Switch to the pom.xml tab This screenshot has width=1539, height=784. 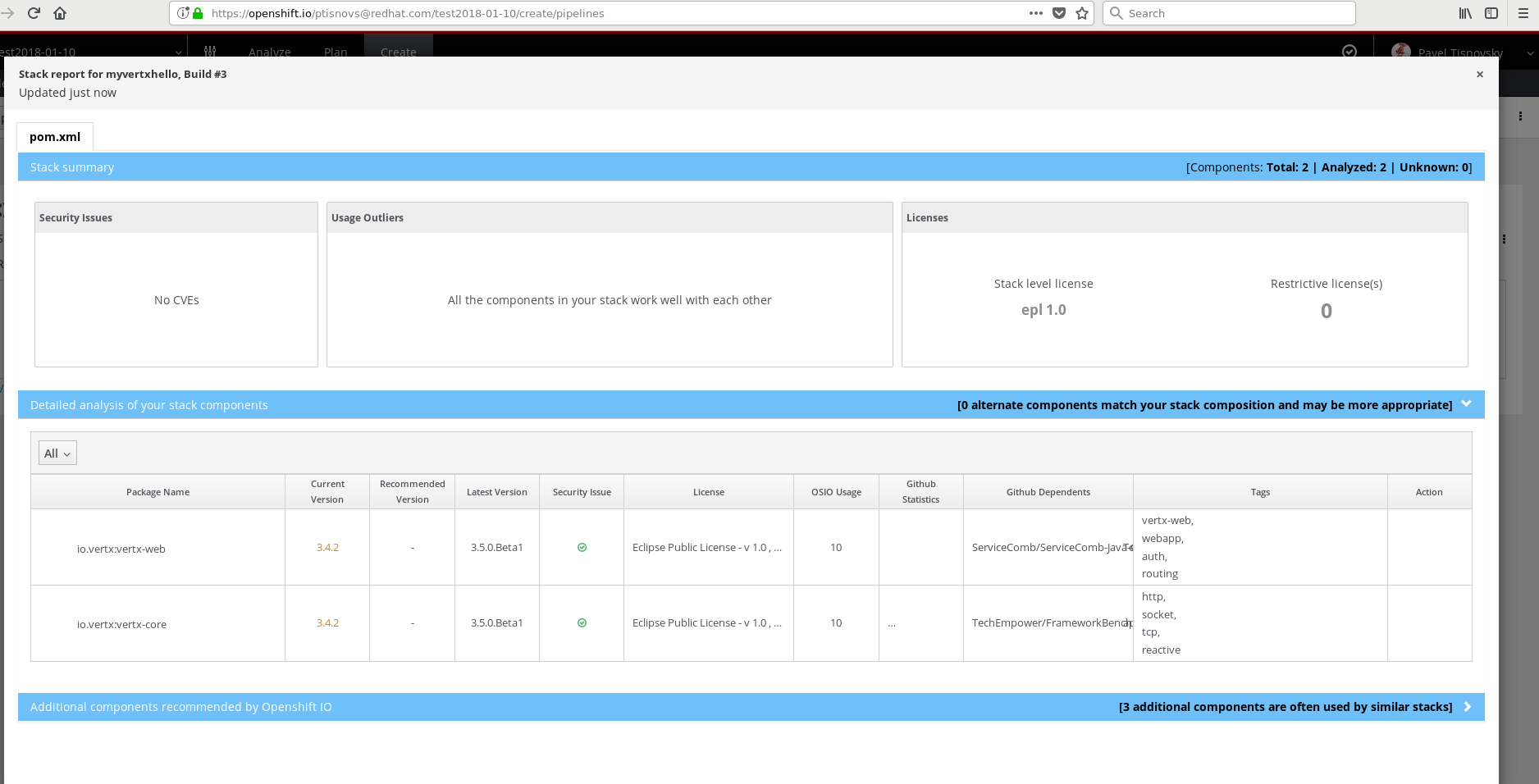point(54,136)
